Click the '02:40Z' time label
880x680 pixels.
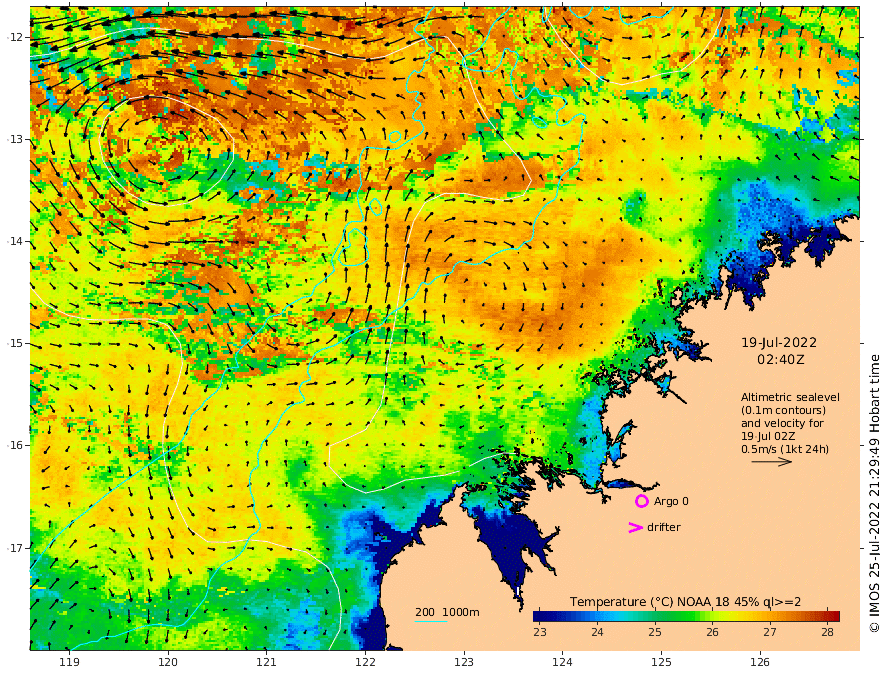780,359
